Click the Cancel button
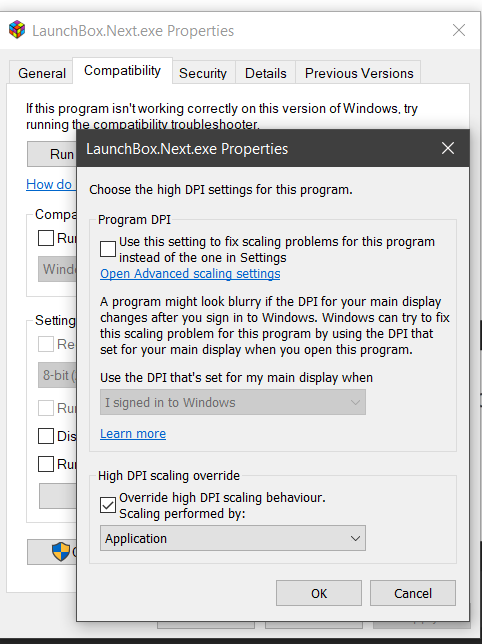This screenshot has width=482, height=644. click(x=413, y=593)
